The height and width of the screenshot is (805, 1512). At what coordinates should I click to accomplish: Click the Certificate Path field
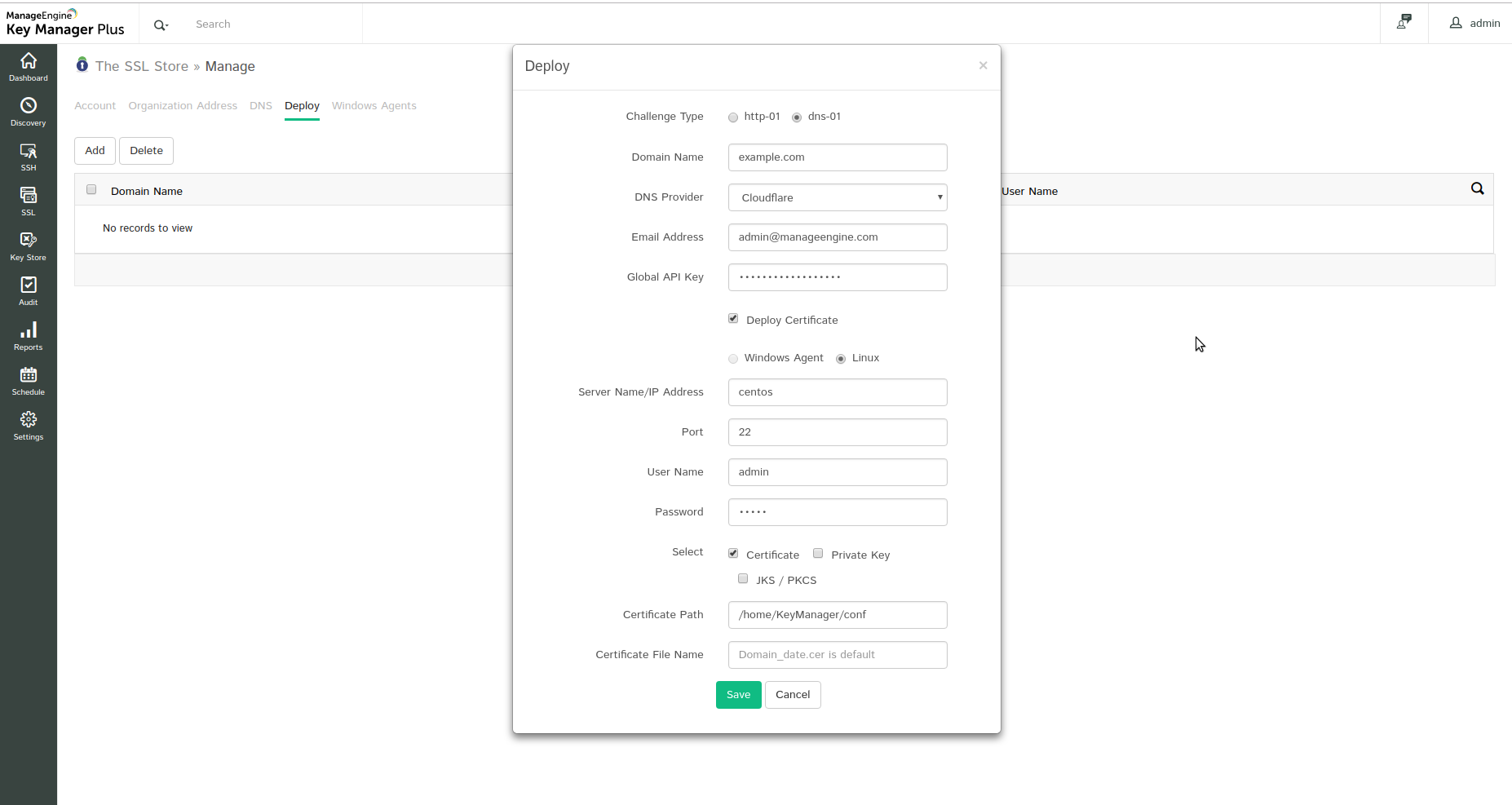[x=838, y=615]
